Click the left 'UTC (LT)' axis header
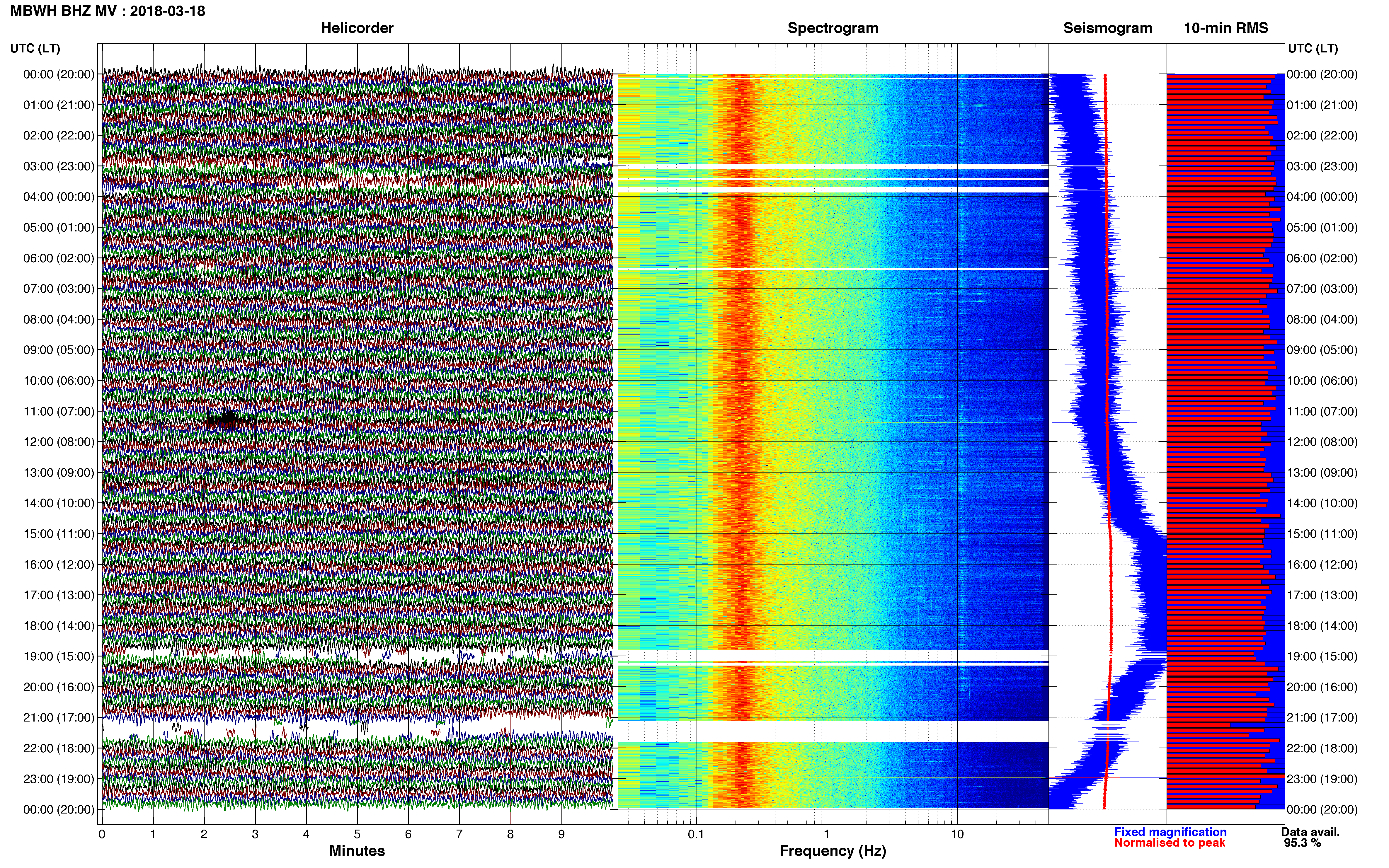Screen dimensions: 1389x868 coord(35,48)
